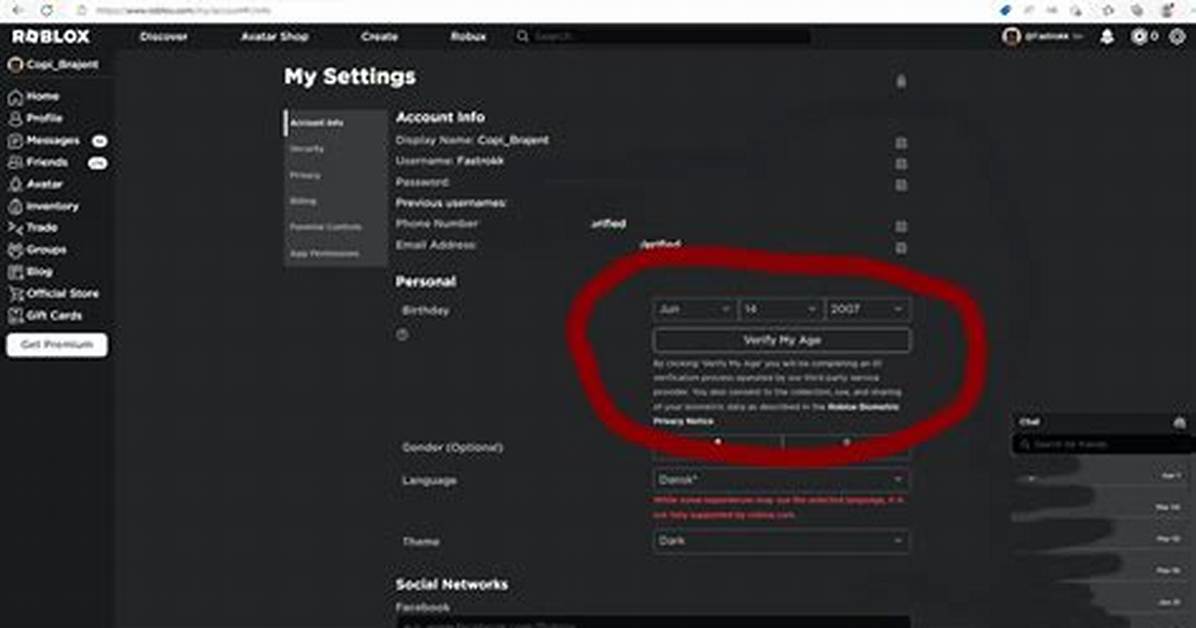Open Robux in the top navigation
1196x628 pixels.
[468, 37]
